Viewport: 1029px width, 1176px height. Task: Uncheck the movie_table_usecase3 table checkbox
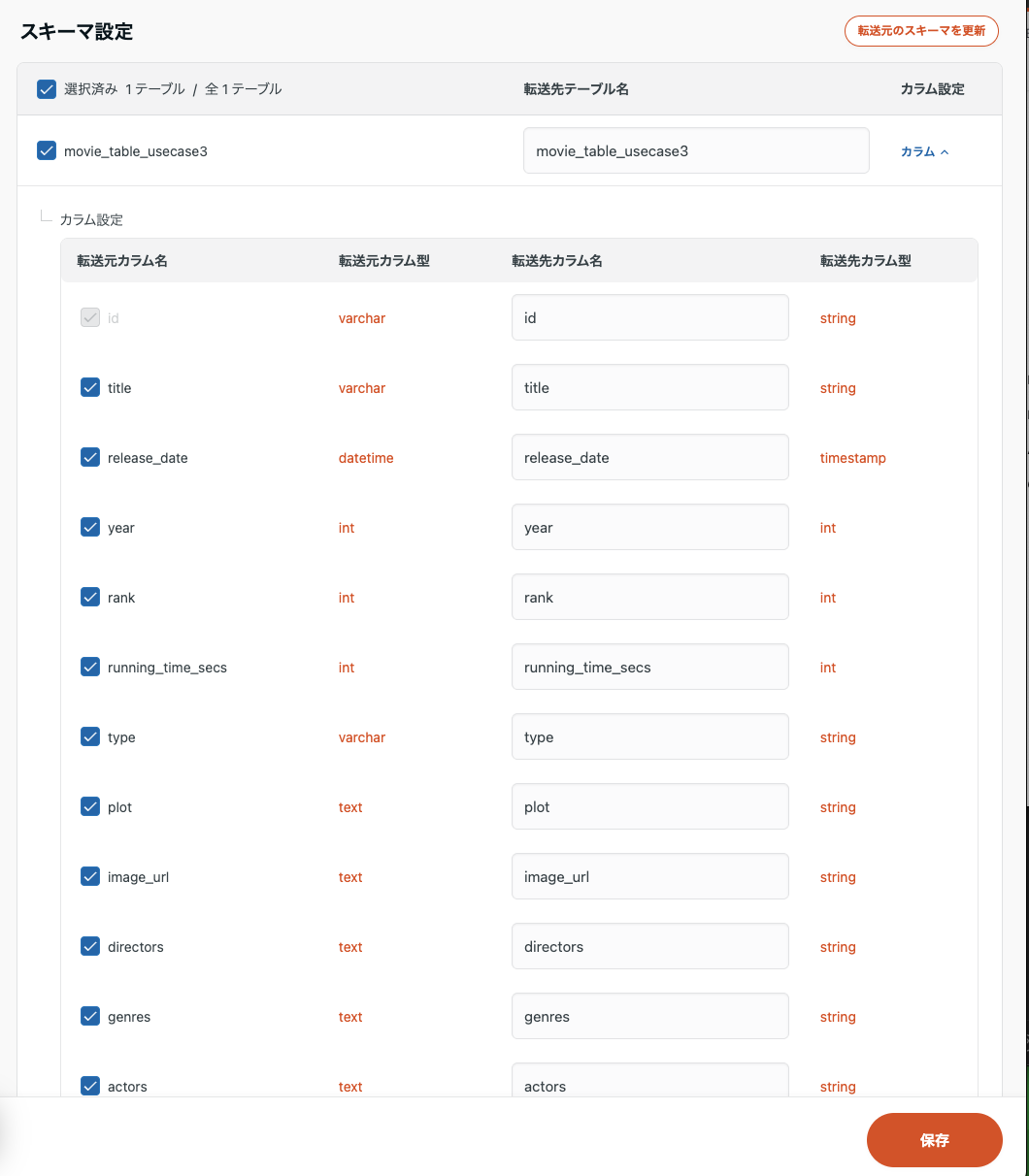coord(47,150)
